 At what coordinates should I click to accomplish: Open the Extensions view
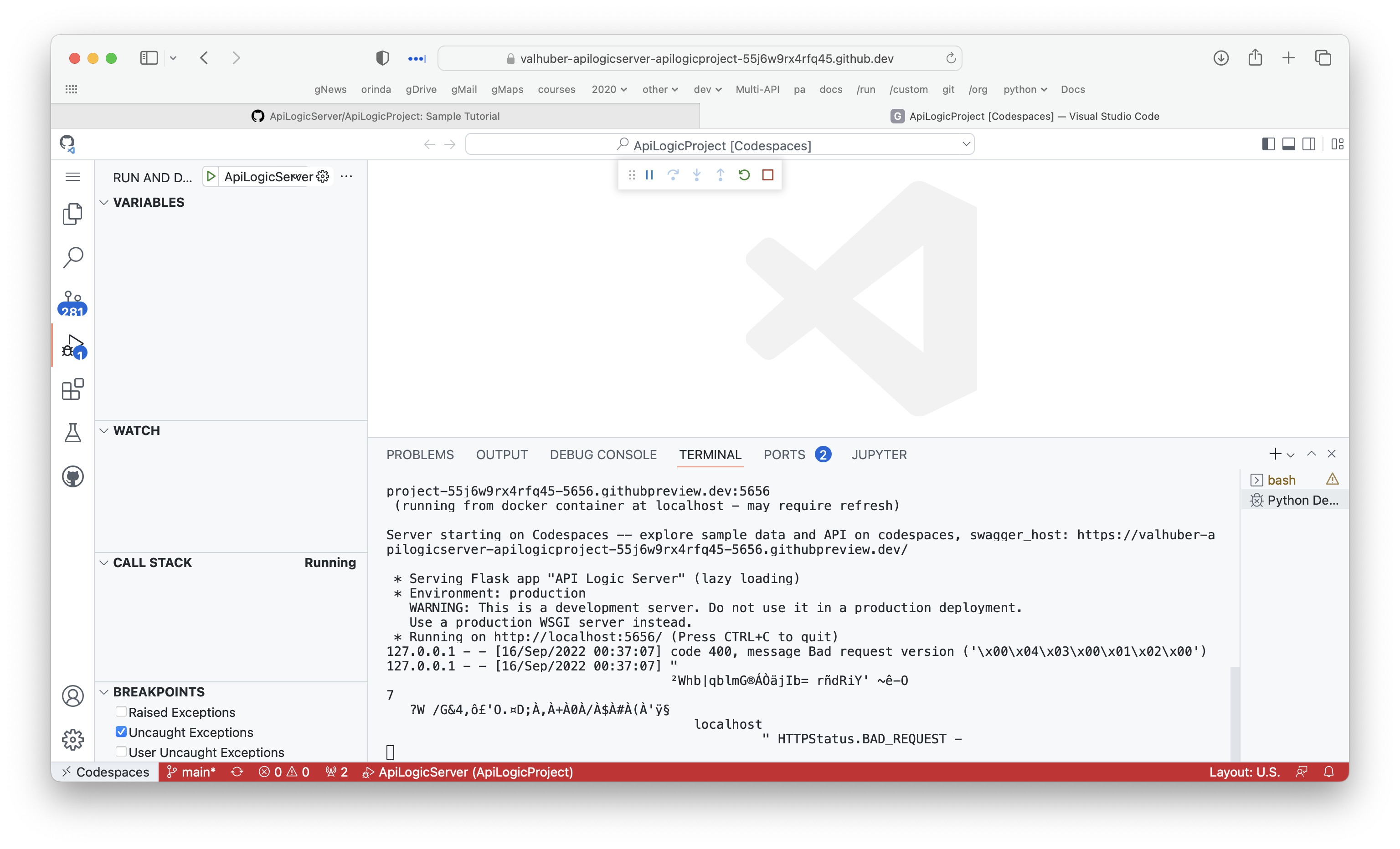[x=73, y=389]
